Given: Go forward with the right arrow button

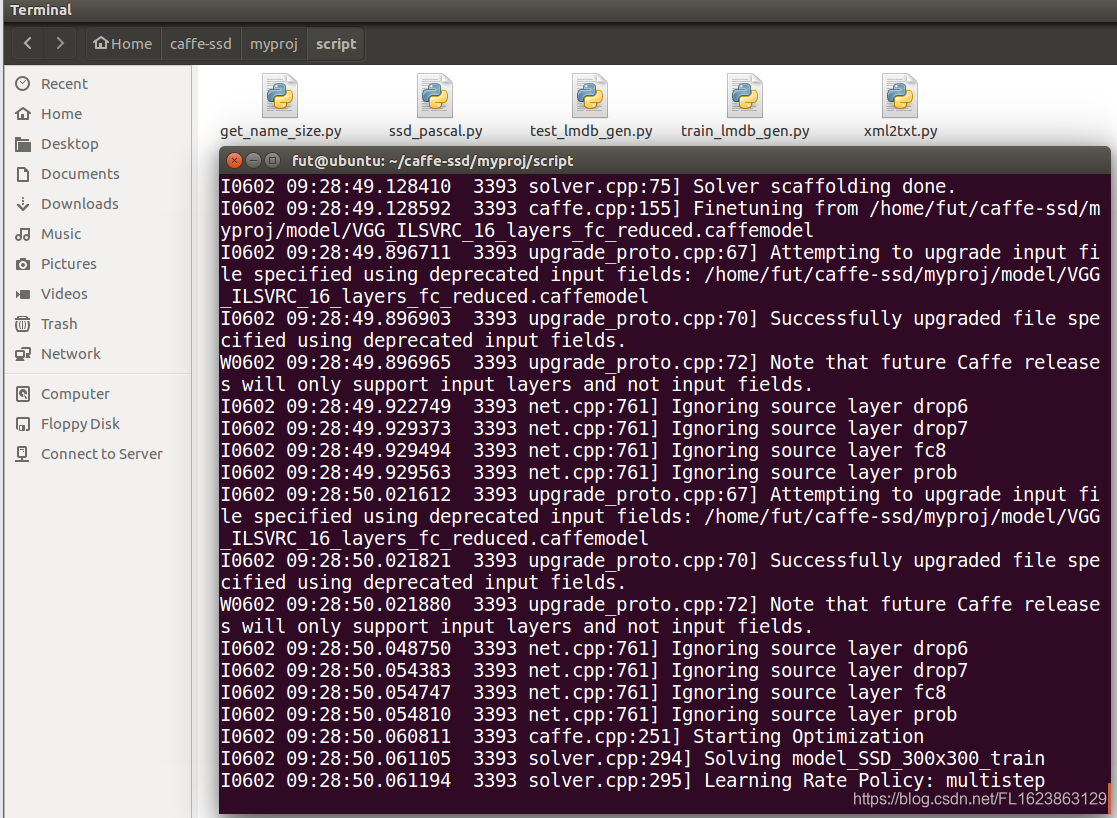Looking at the screenshot, I should [x=60, y=43].
